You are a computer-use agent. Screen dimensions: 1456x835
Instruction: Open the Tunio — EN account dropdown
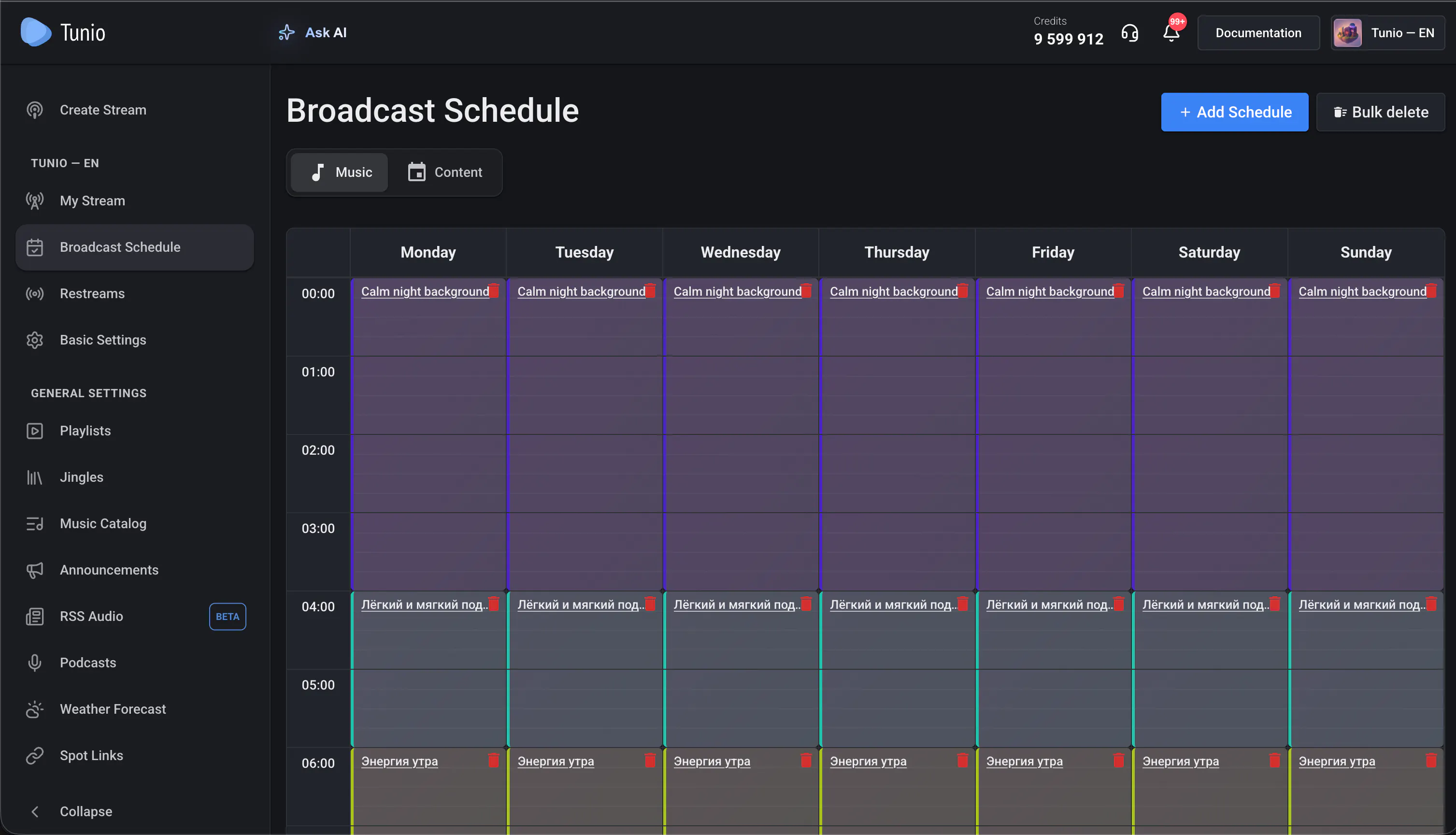click(x=1386, y=33)
